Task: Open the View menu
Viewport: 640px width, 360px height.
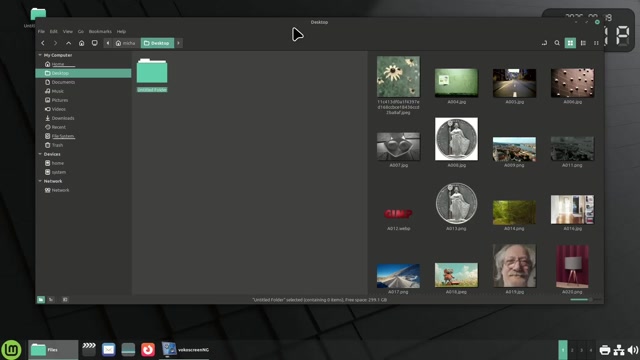Action: (68, 31)
